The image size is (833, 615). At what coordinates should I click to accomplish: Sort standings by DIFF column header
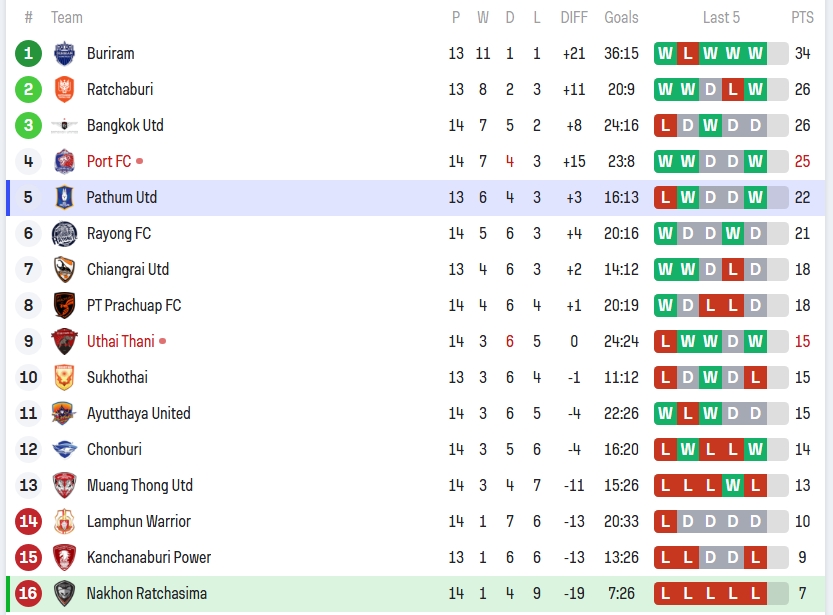coord(574,17)
